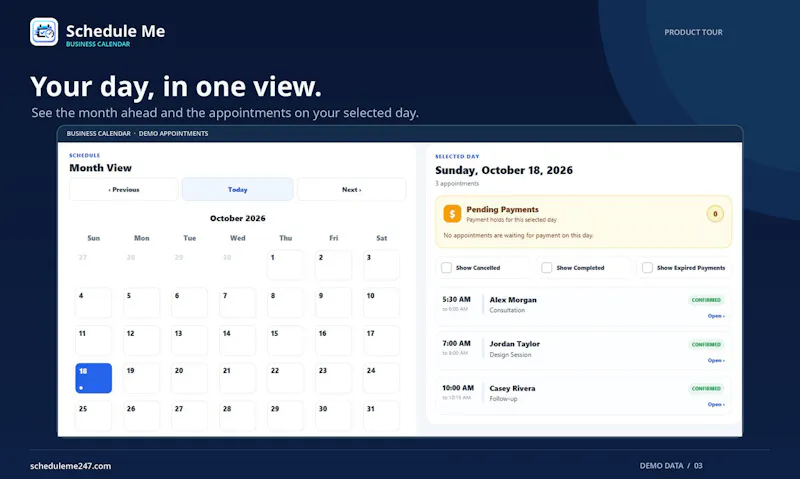This screenshot has width=800, height=479.
Task: Open Alex Morgan's consultation appointment
Action: 716,316
